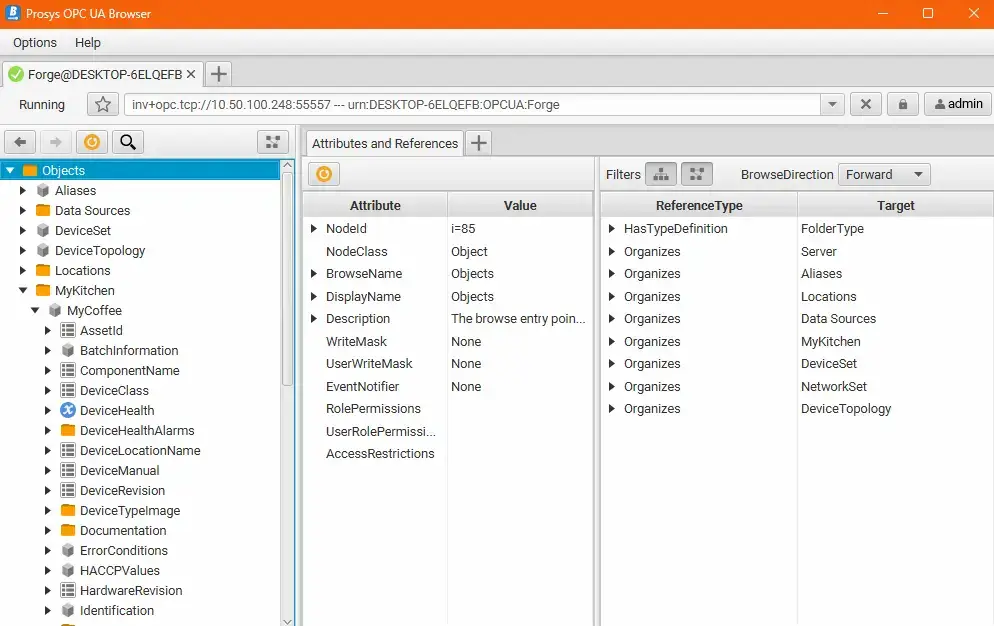
Task: Click the tree view layout icon
Action: 273,142
